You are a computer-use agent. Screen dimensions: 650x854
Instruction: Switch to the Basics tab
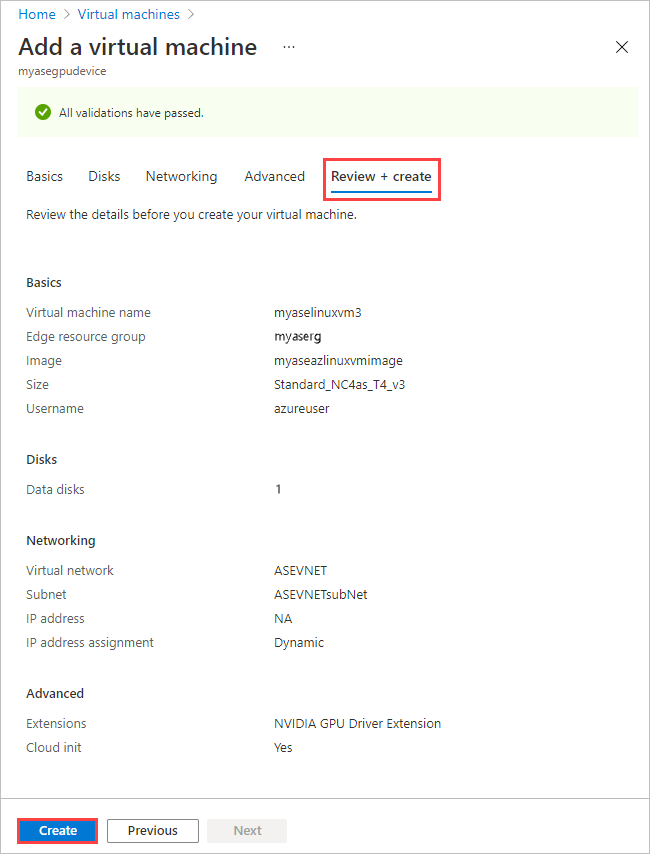tap(44, 176)
